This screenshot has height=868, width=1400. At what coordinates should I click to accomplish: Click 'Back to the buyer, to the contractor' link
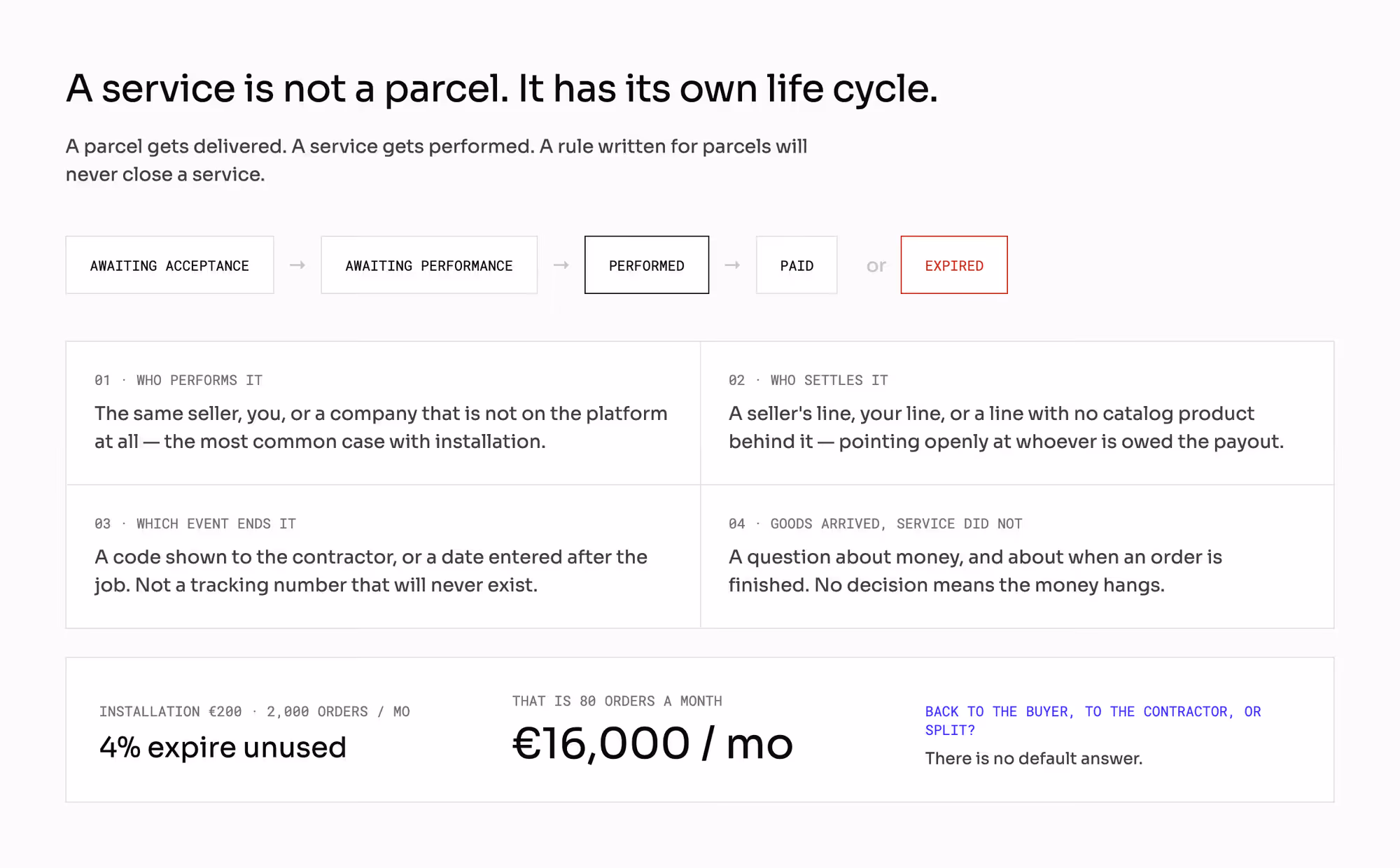(x=1093, y=720)
